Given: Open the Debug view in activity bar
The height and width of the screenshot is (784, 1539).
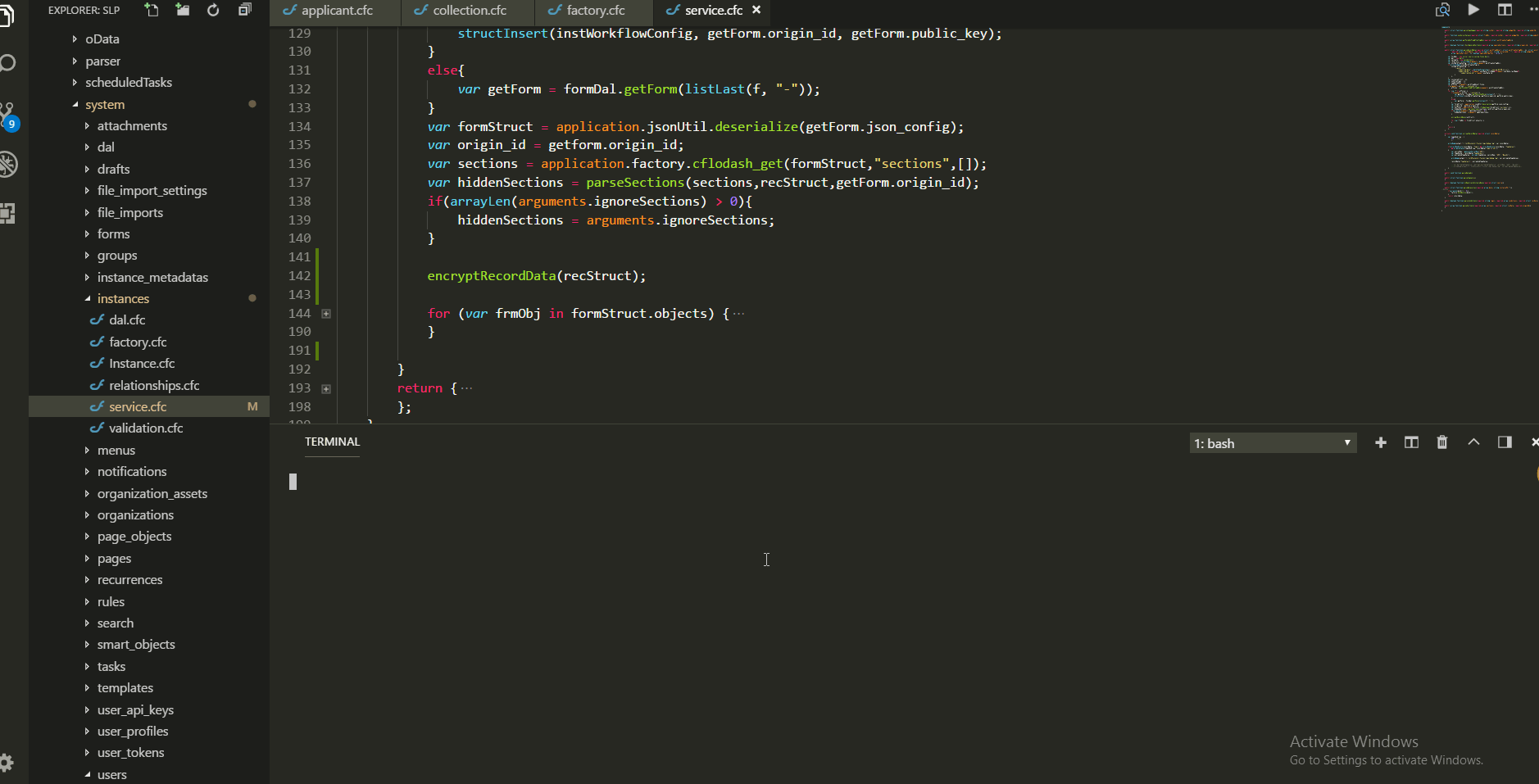Looking at the screenshot, I should 8,165.
